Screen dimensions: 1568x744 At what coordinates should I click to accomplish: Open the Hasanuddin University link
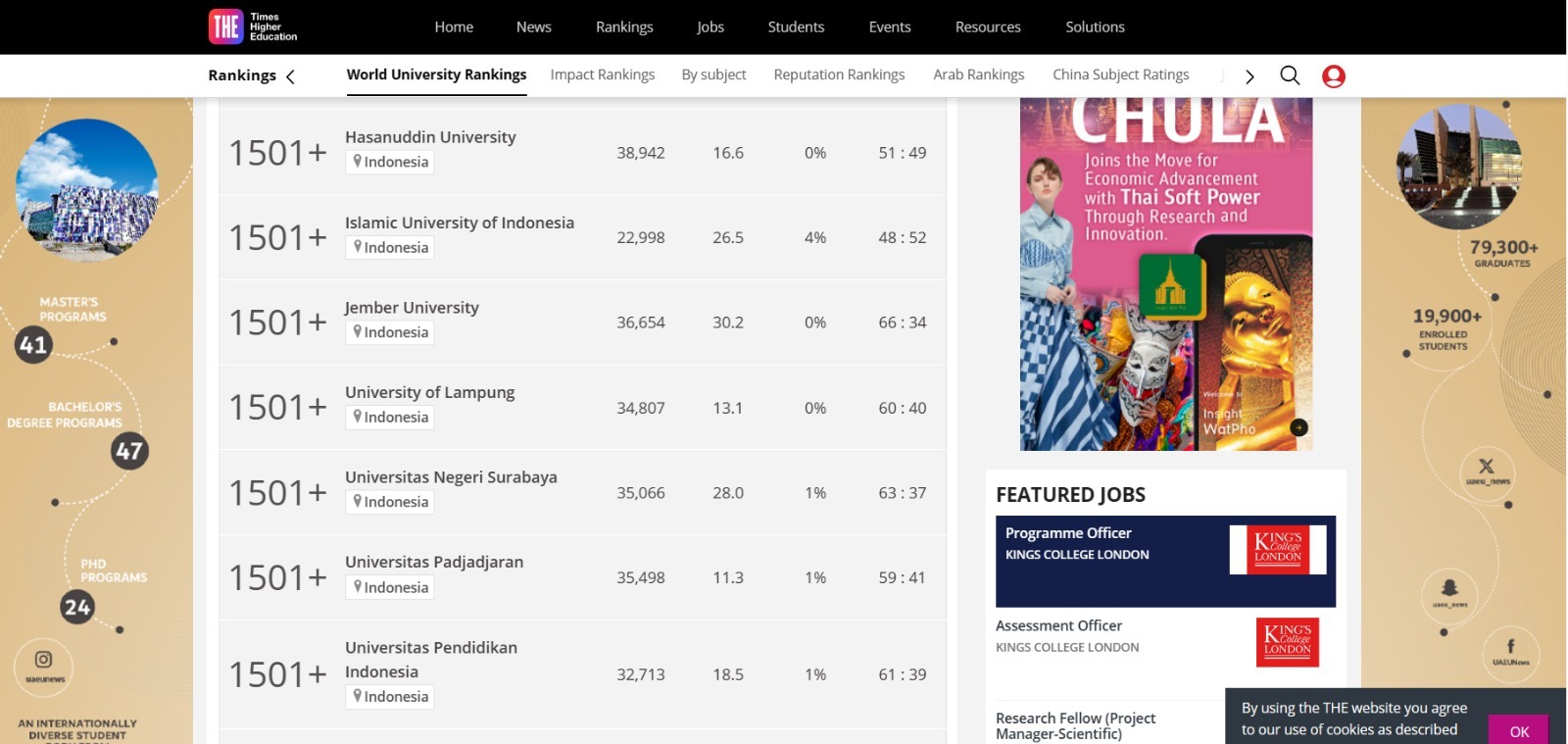click(x=430, y=137)
